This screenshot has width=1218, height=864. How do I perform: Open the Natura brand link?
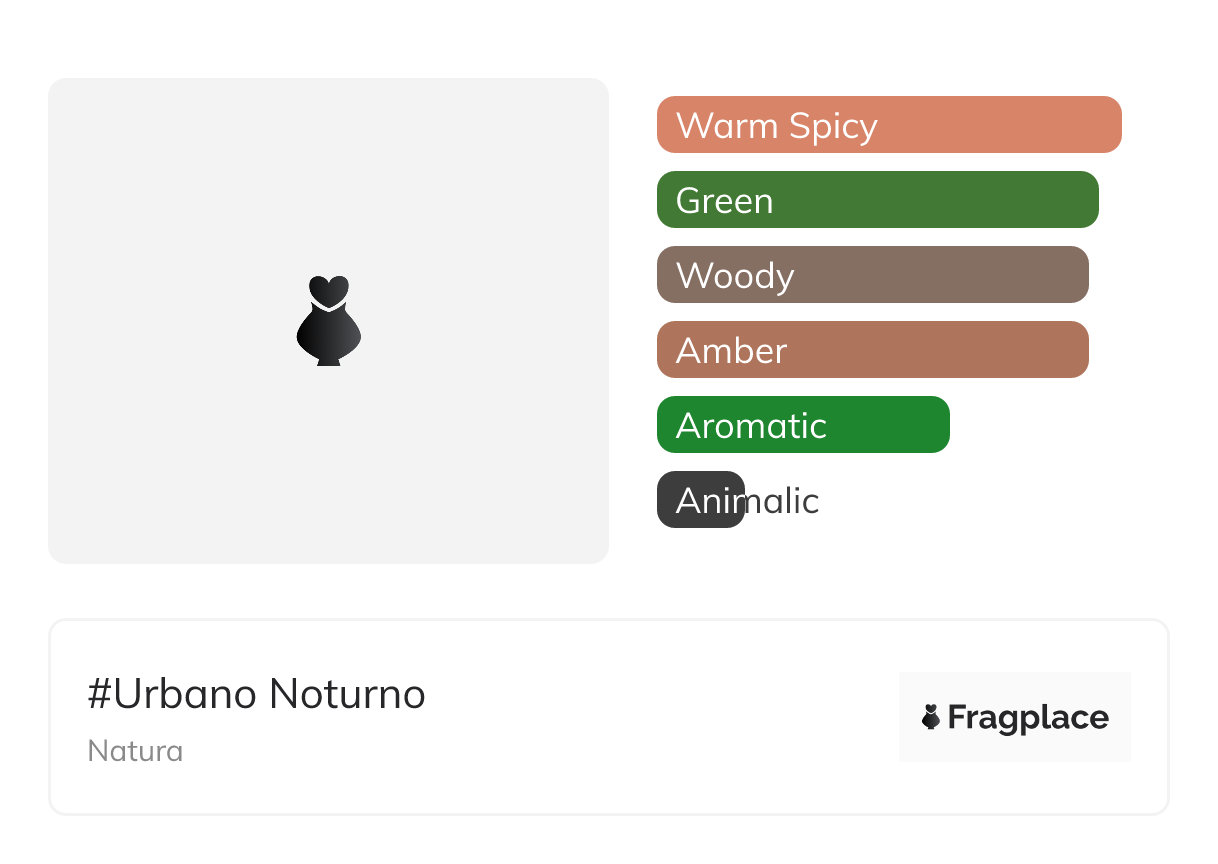[135, 751]
